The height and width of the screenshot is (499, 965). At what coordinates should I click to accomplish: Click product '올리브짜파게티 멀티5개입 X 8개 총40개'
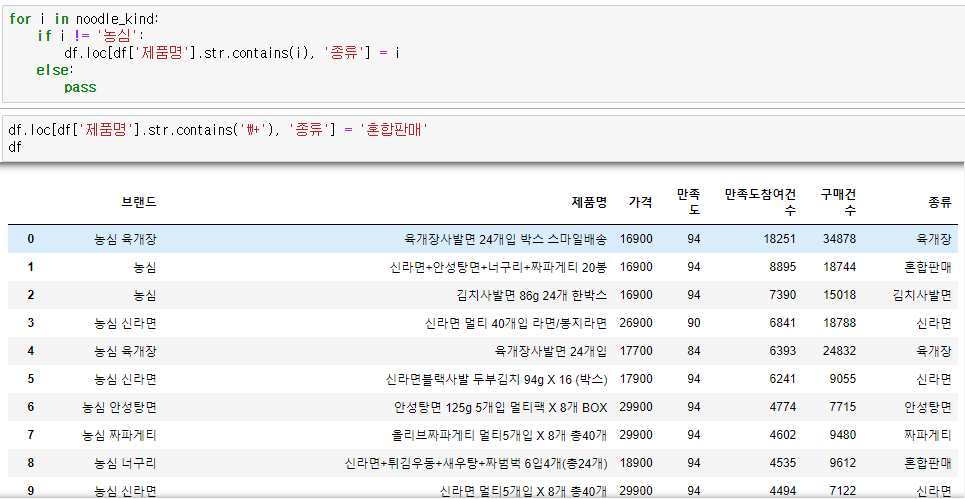pyautogui.click(x=499, y=436)
